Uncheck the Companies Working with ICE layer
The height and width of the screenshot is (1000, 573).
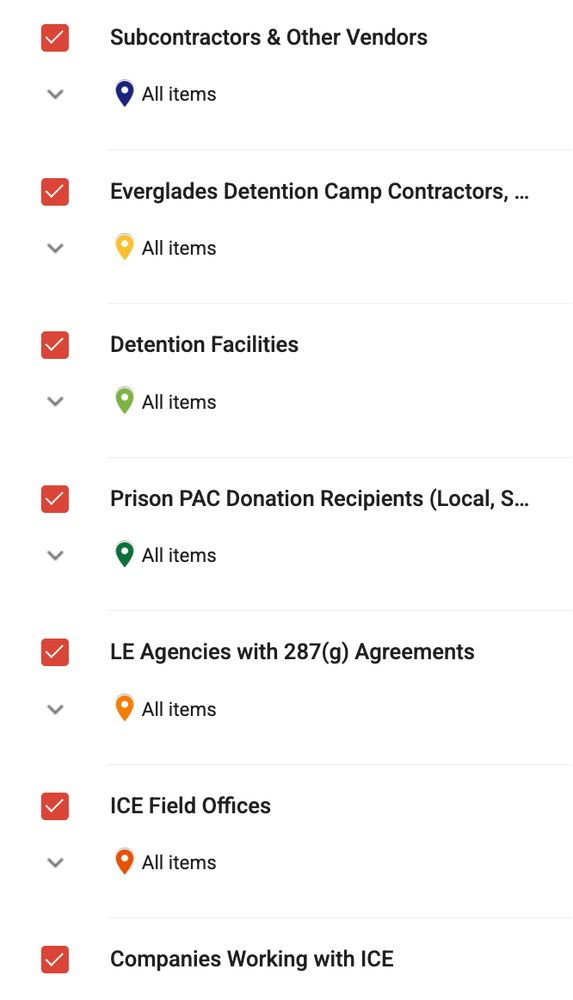55,960
